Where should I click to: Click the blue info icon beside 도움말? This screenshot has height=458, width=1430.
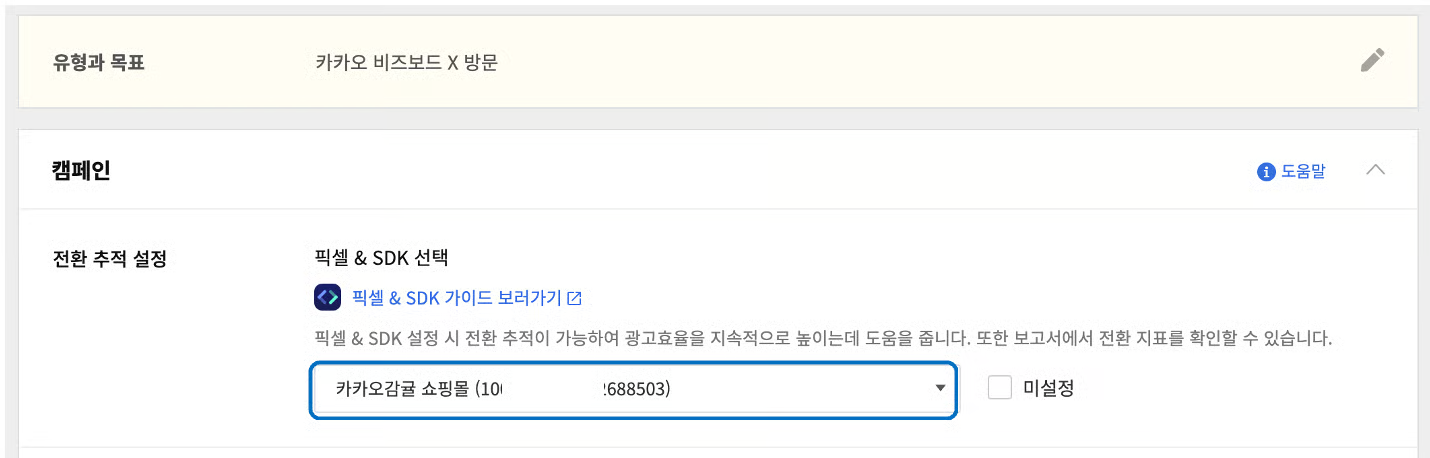[x=1266, y=171]
